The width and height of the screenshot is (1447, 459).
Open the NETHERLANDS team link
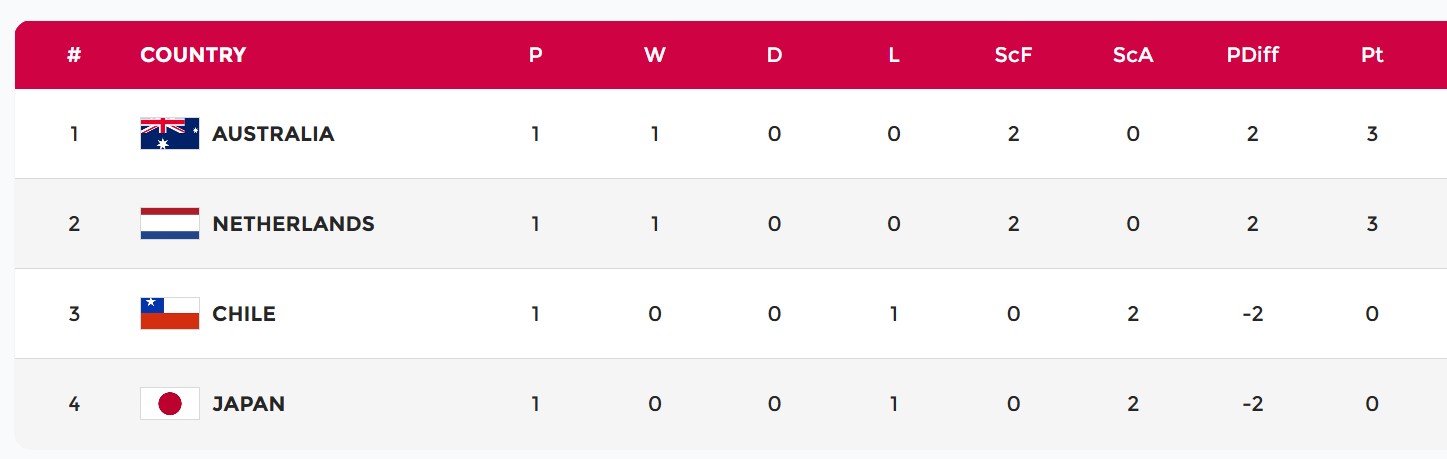pos(293,224)
